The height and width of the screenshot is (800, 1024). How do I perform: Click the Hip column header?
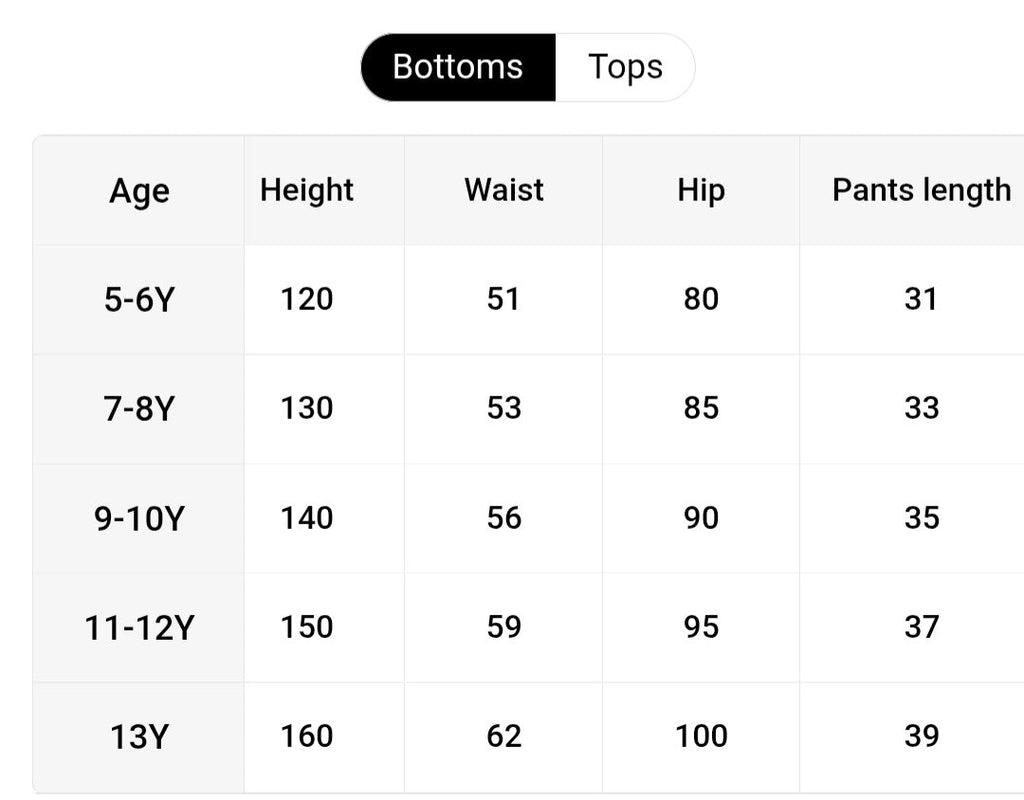(701, 191)
